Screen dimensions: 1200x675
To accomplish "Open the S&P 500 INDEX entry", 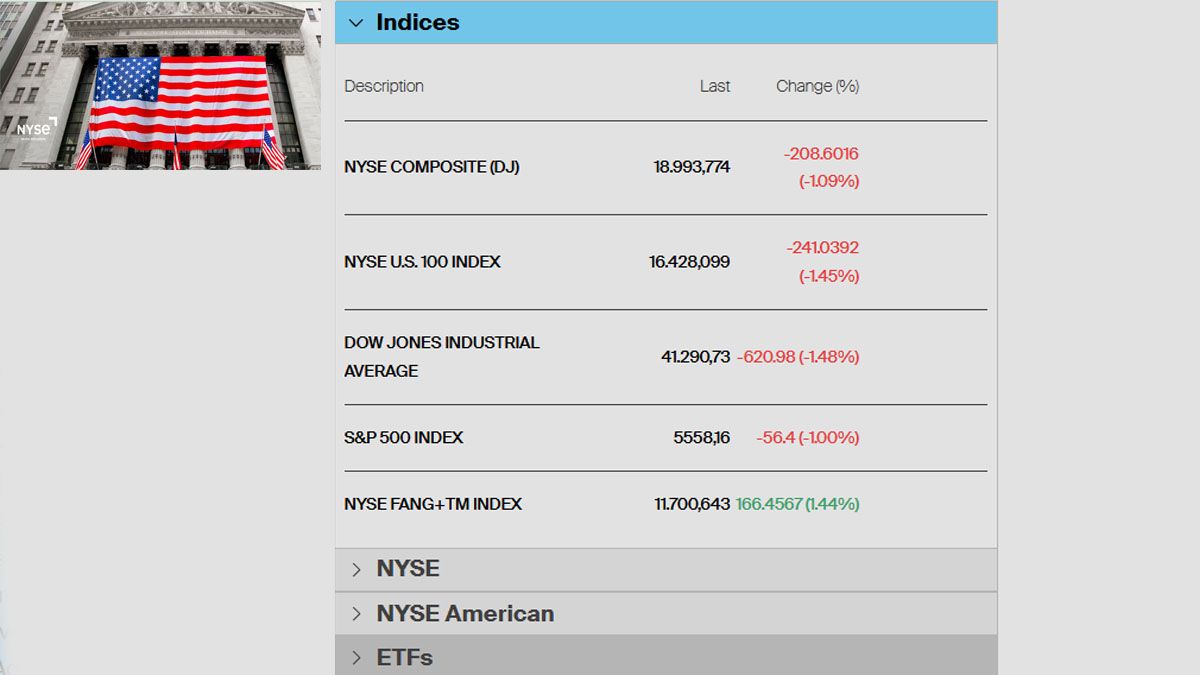I will coord(403,437).
